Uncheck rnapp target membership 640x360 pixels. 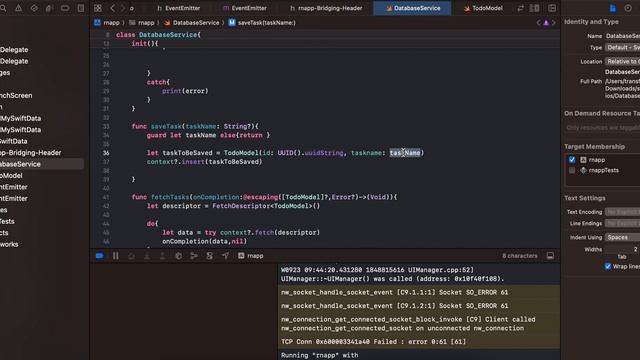(x=572, y=160)
